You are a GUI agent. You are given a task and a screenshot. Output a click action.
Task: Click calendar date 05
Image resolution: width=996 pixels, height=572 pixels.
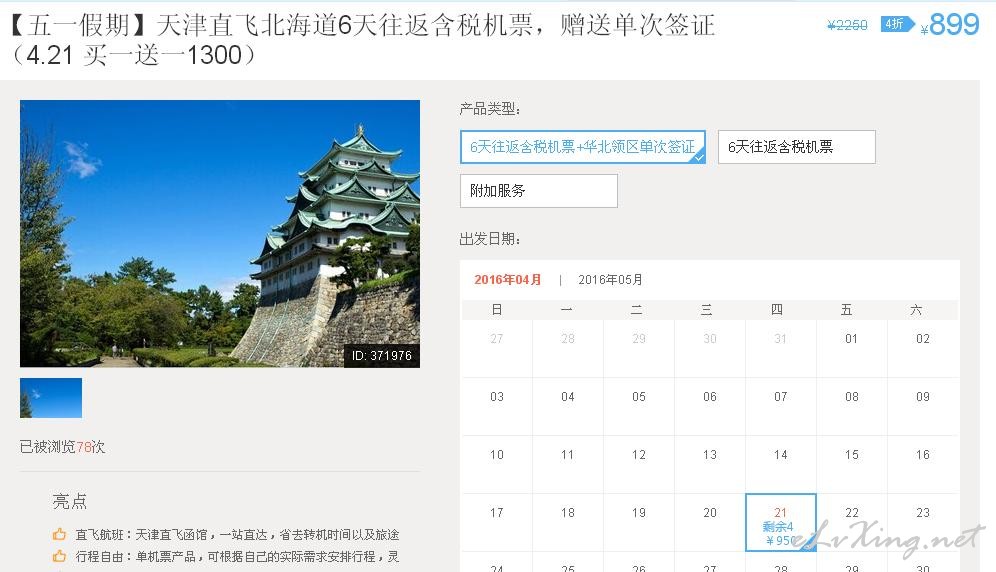639,397
